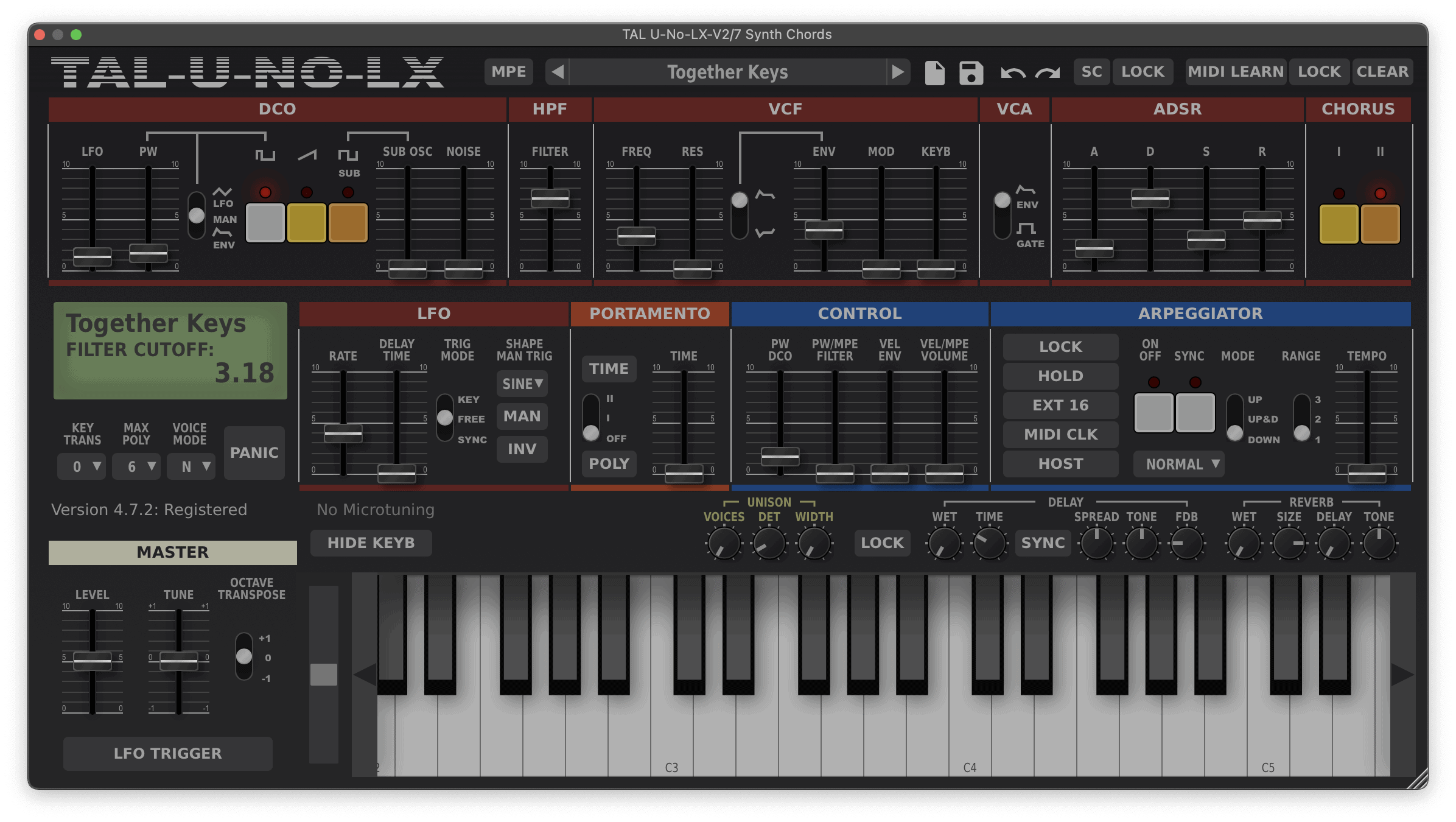Enable Chorus I button

1338,224
